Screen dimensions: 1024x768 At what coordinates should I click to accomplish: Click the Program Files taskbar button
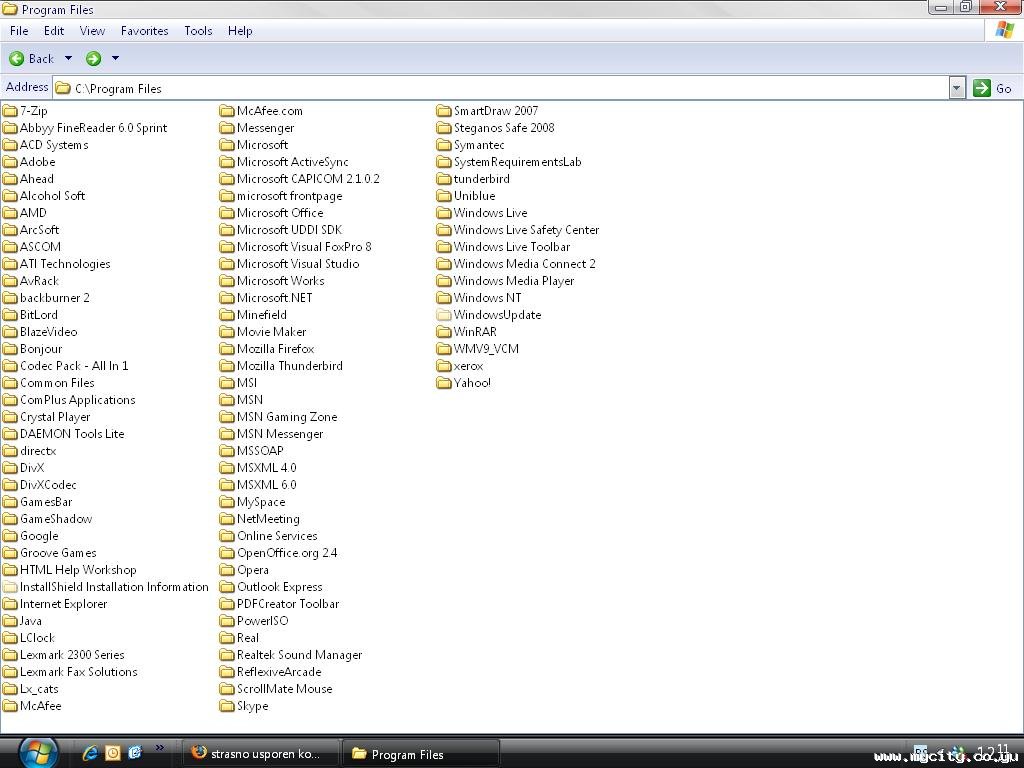pos(421,754)
